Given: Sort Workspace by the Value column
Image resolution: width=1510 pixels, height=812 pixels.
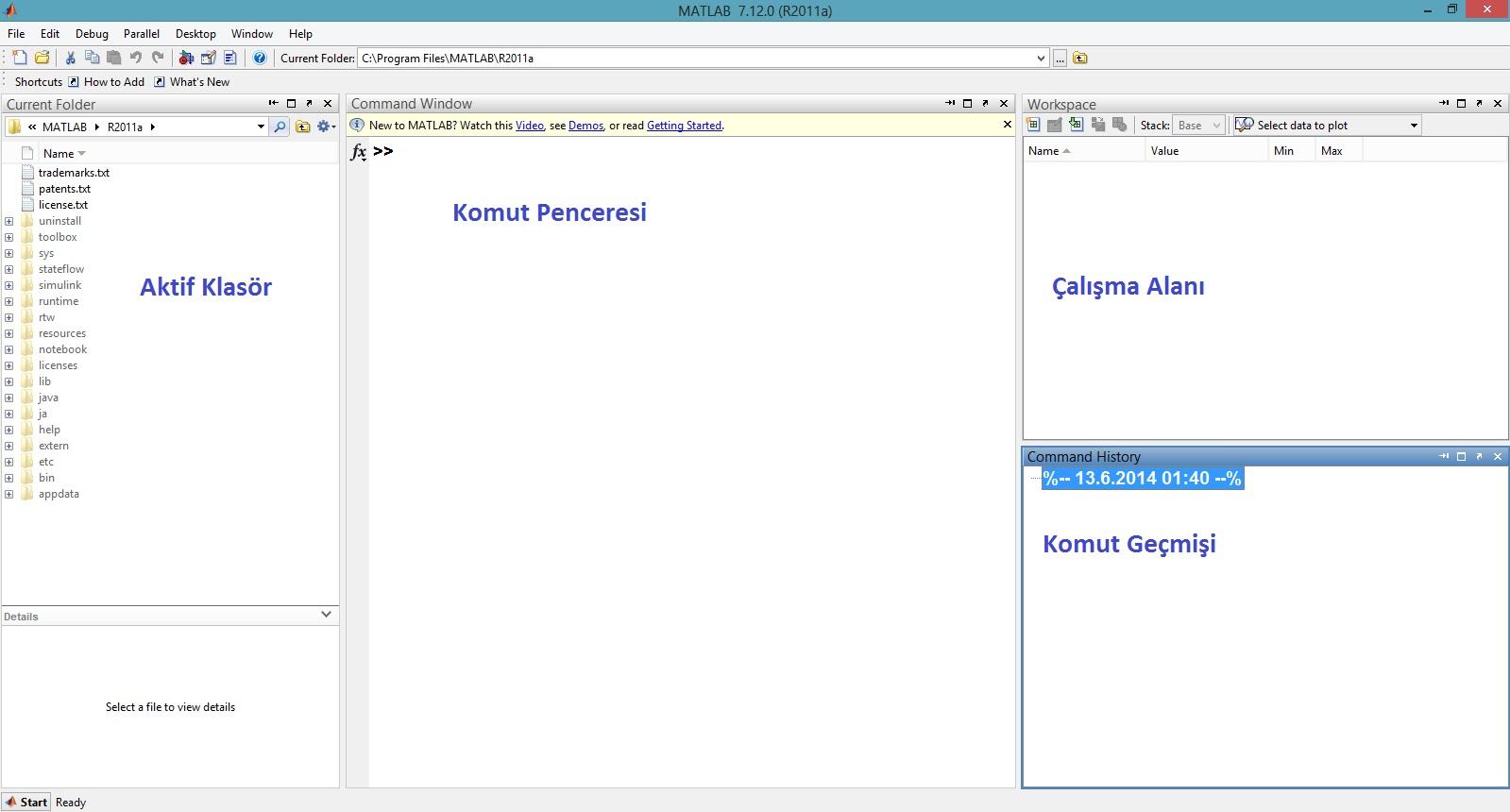Looking at the screenshot, I should [x=1206, y=151].
